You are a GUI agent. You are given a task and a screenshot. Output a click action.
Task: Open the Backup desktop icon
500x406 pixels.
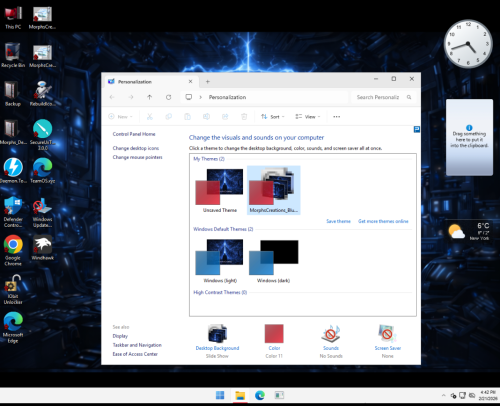[13, 94]
